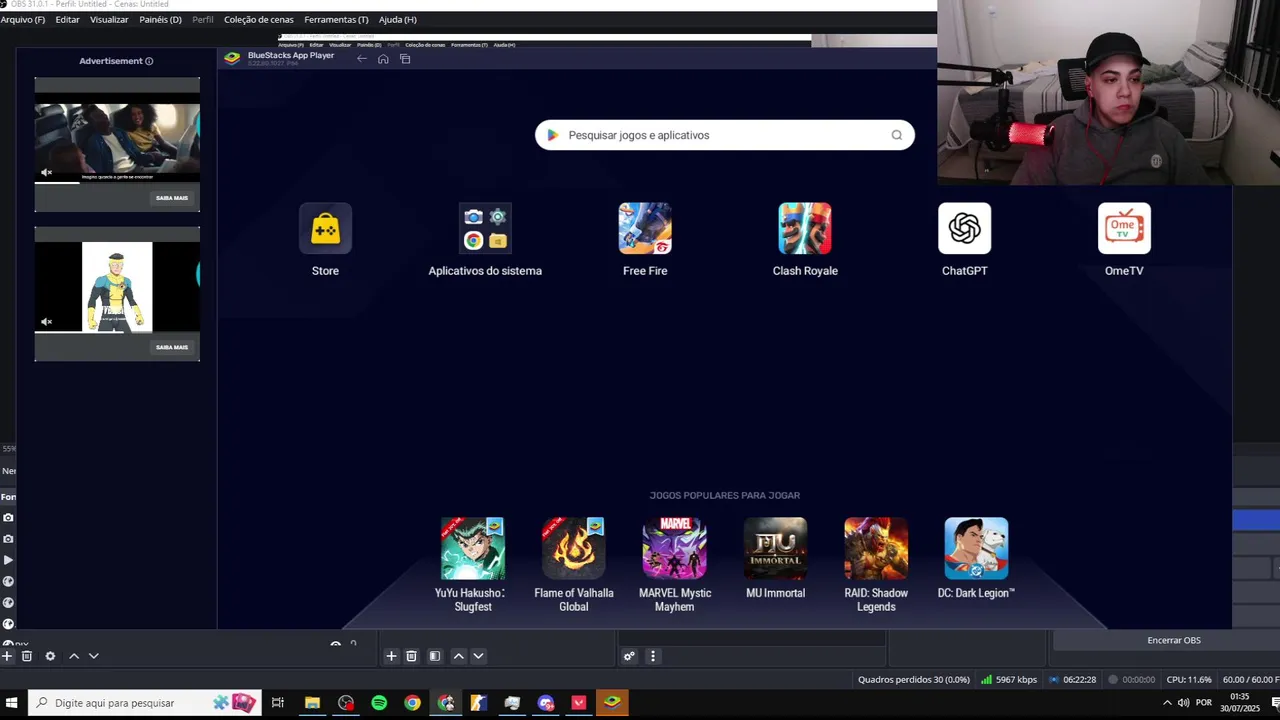This screenshot has height=720, width=1280.
Task: Select the MU Immortal game icon
Action: point(775,548)
